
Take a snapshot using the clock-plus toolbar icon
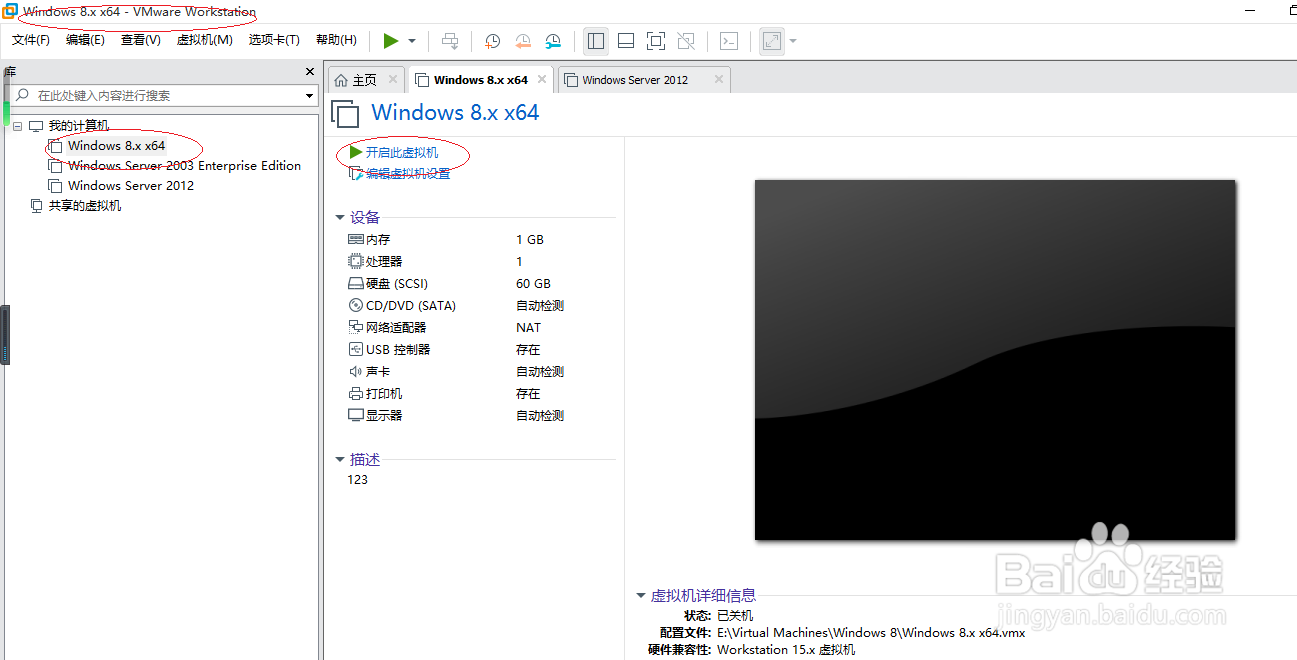coord(493,41)
